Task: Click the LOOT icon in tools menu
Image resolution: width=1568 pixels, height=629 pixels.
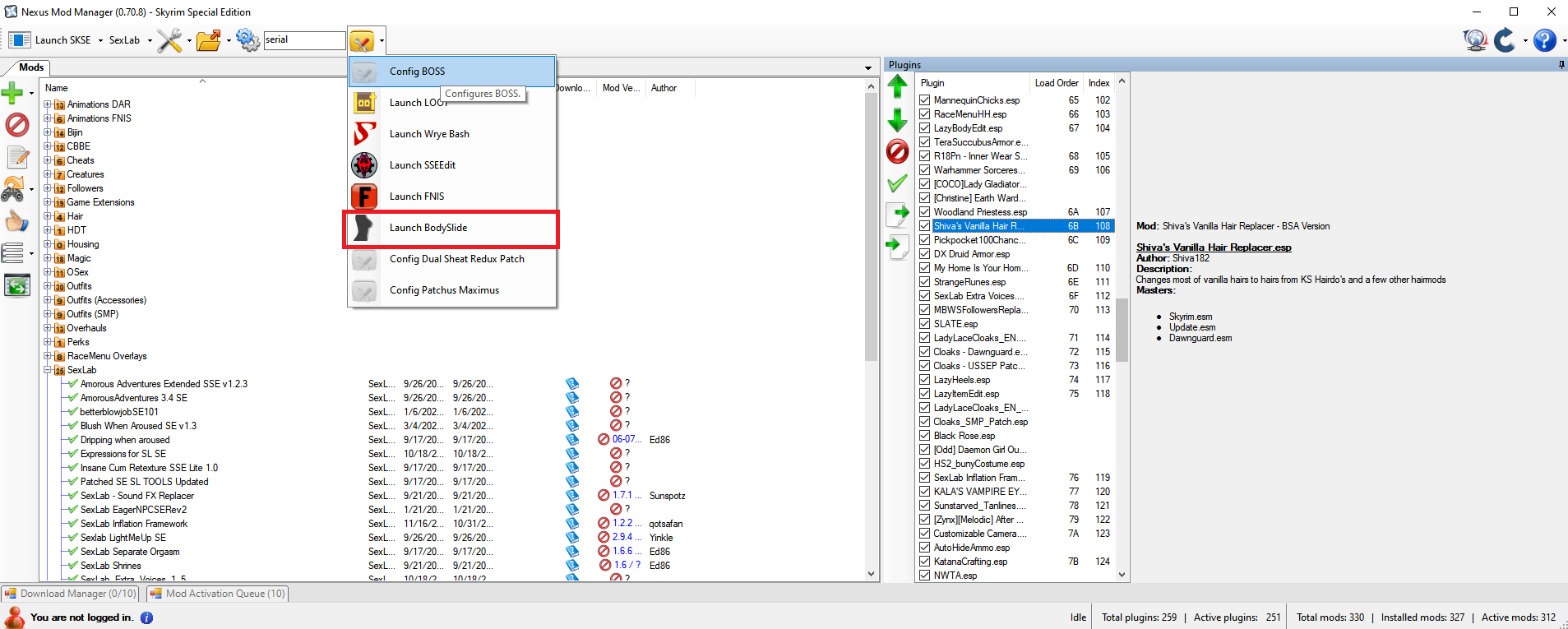Action: coord(365,103)
